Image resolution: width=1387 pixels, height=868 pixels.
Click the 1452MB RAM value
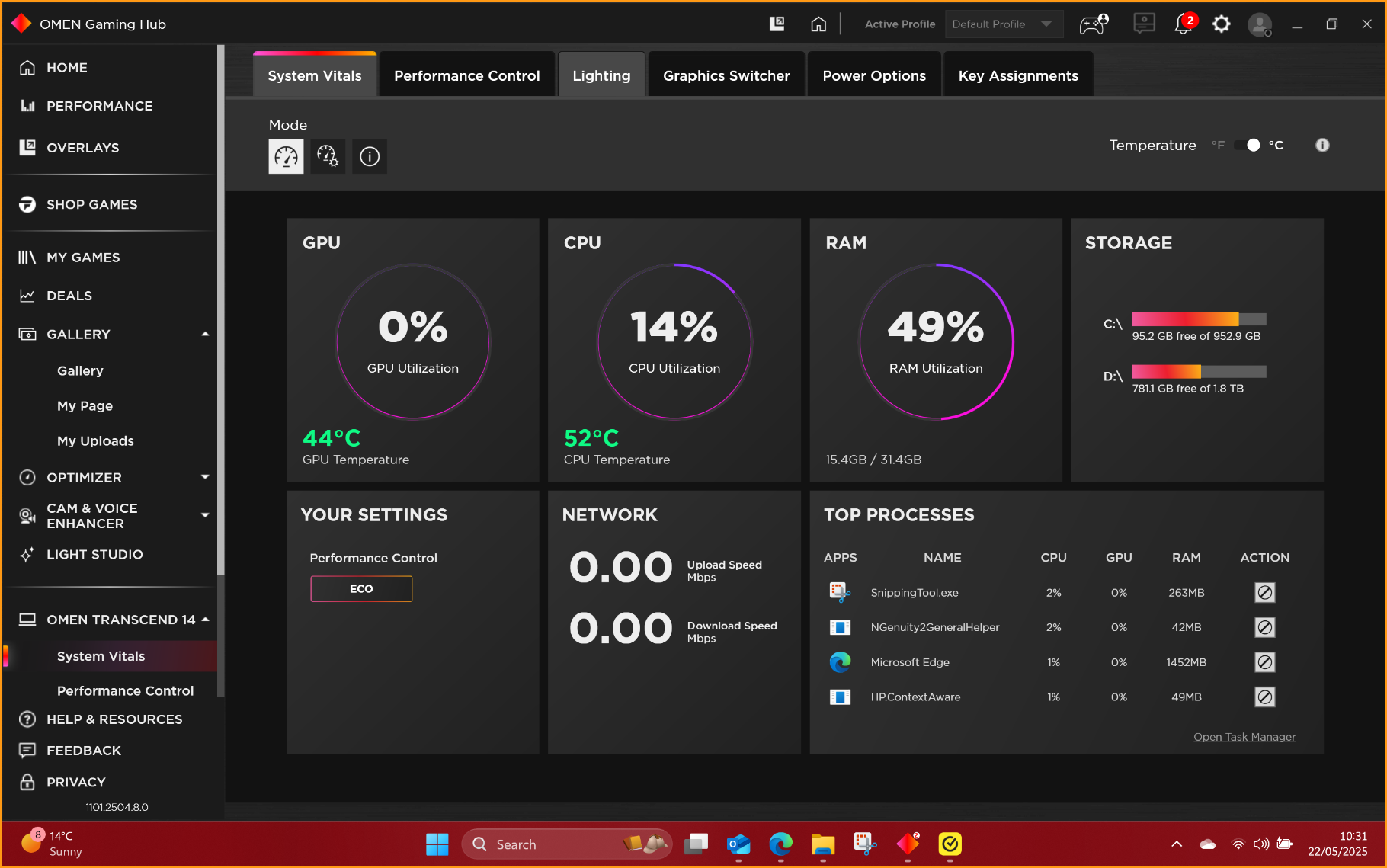[x=1187, y=662]
